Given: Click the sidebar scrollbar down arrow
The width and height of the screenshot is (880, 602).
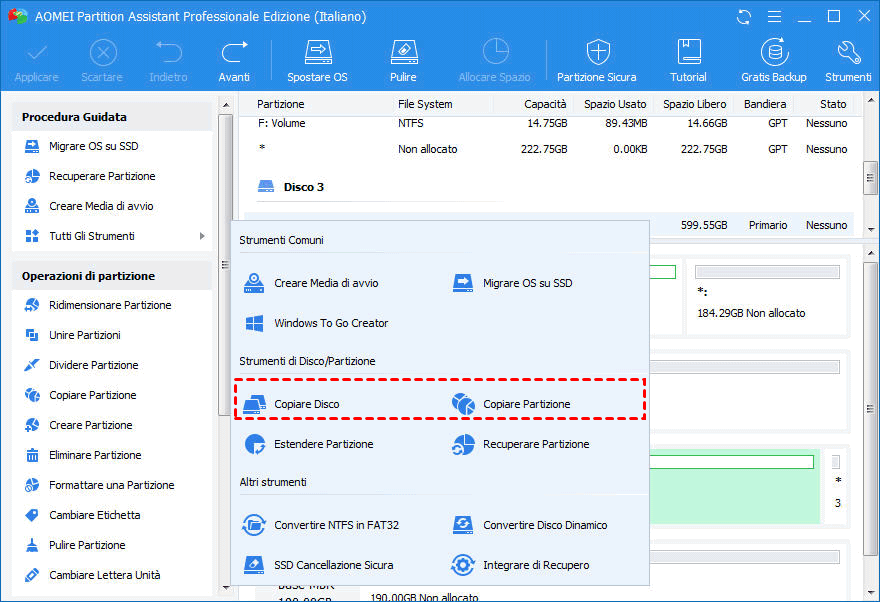Looking at the screenshot, I should click(226, 588).
